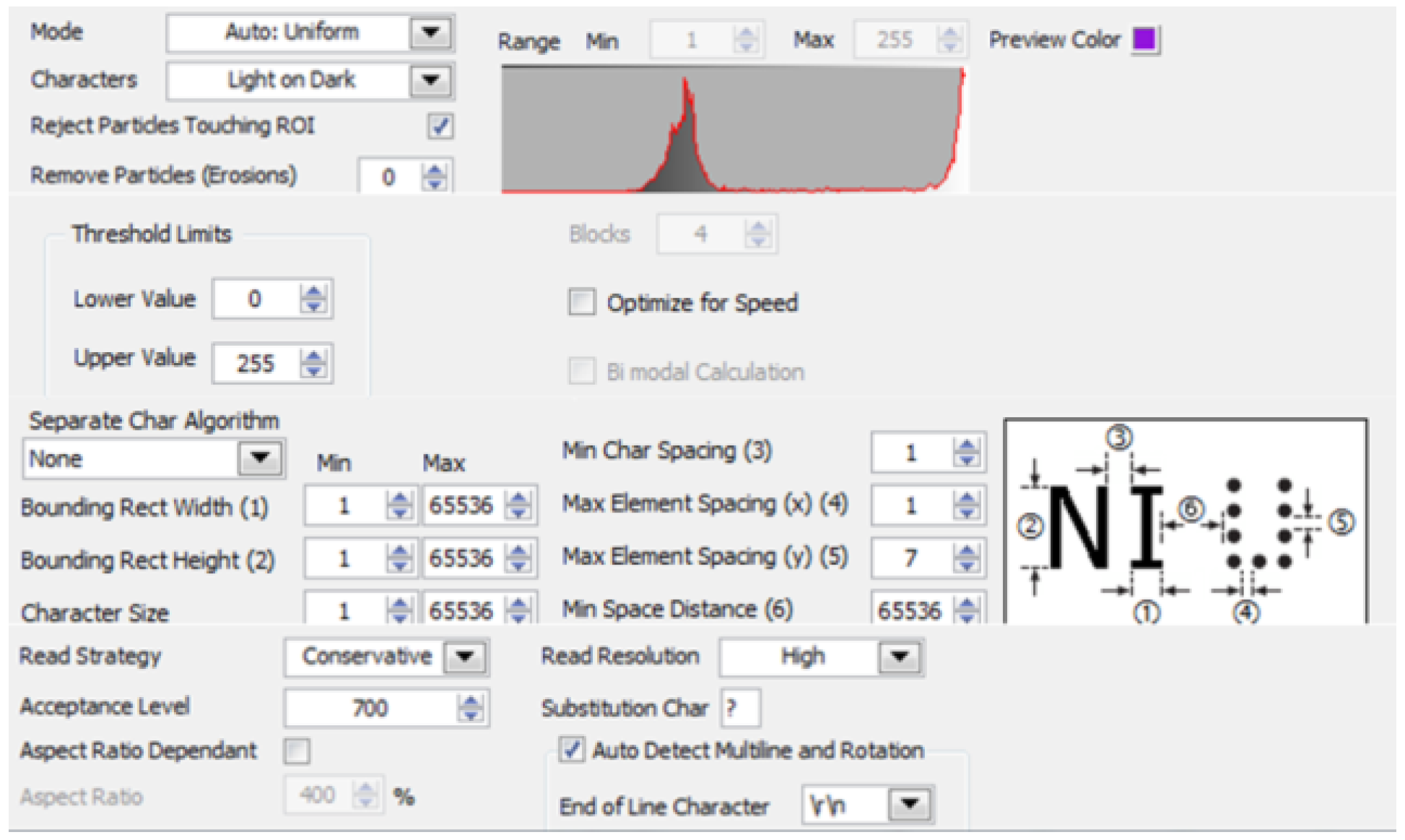This screenshot has height=840, width=1405.
Task: Click the Threshold Upper Value stepper
Action: tap(313, 363)
